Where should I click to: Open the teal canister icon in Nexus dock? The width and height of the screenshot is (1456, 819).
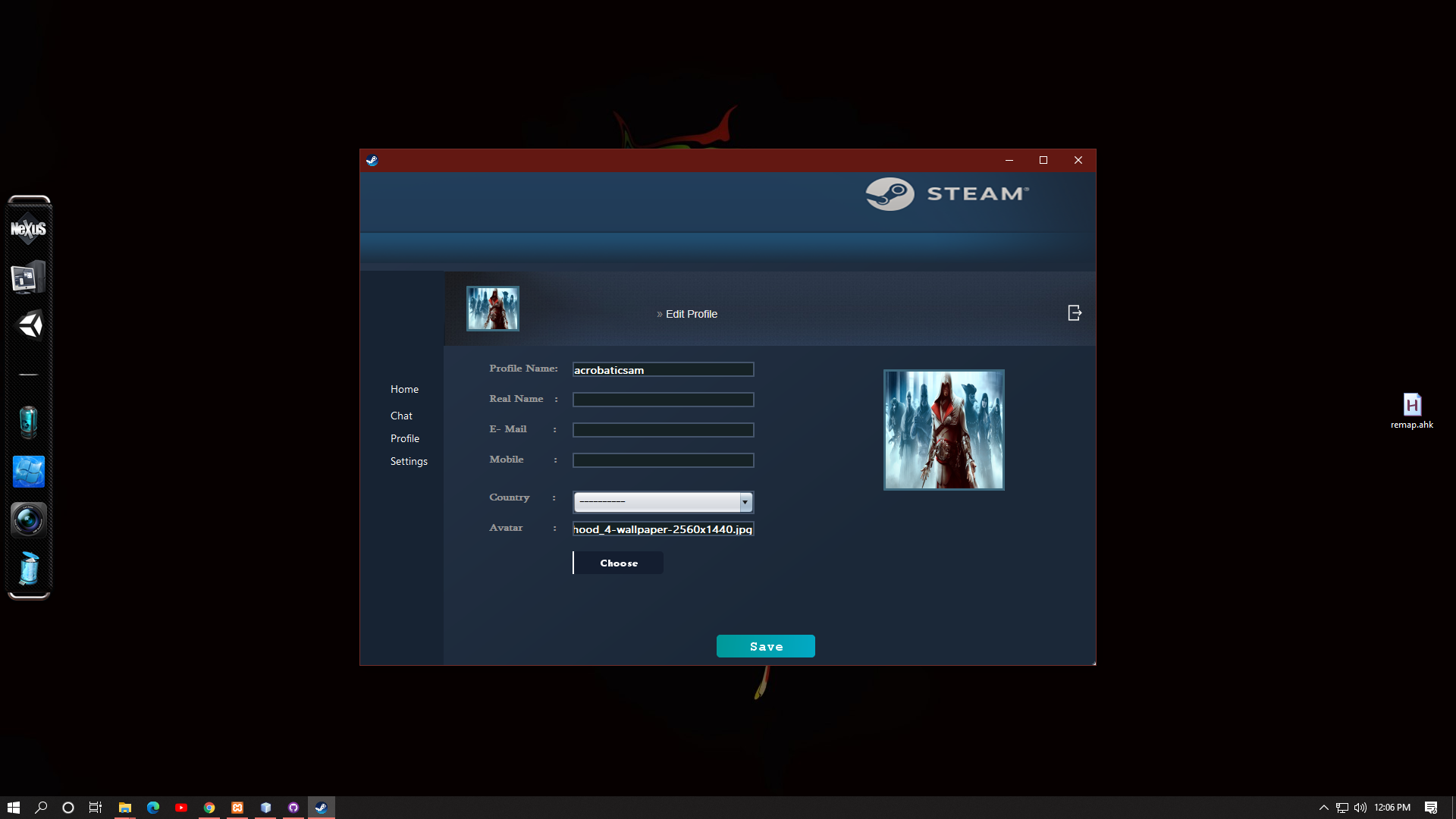click(x=28, y=422)
